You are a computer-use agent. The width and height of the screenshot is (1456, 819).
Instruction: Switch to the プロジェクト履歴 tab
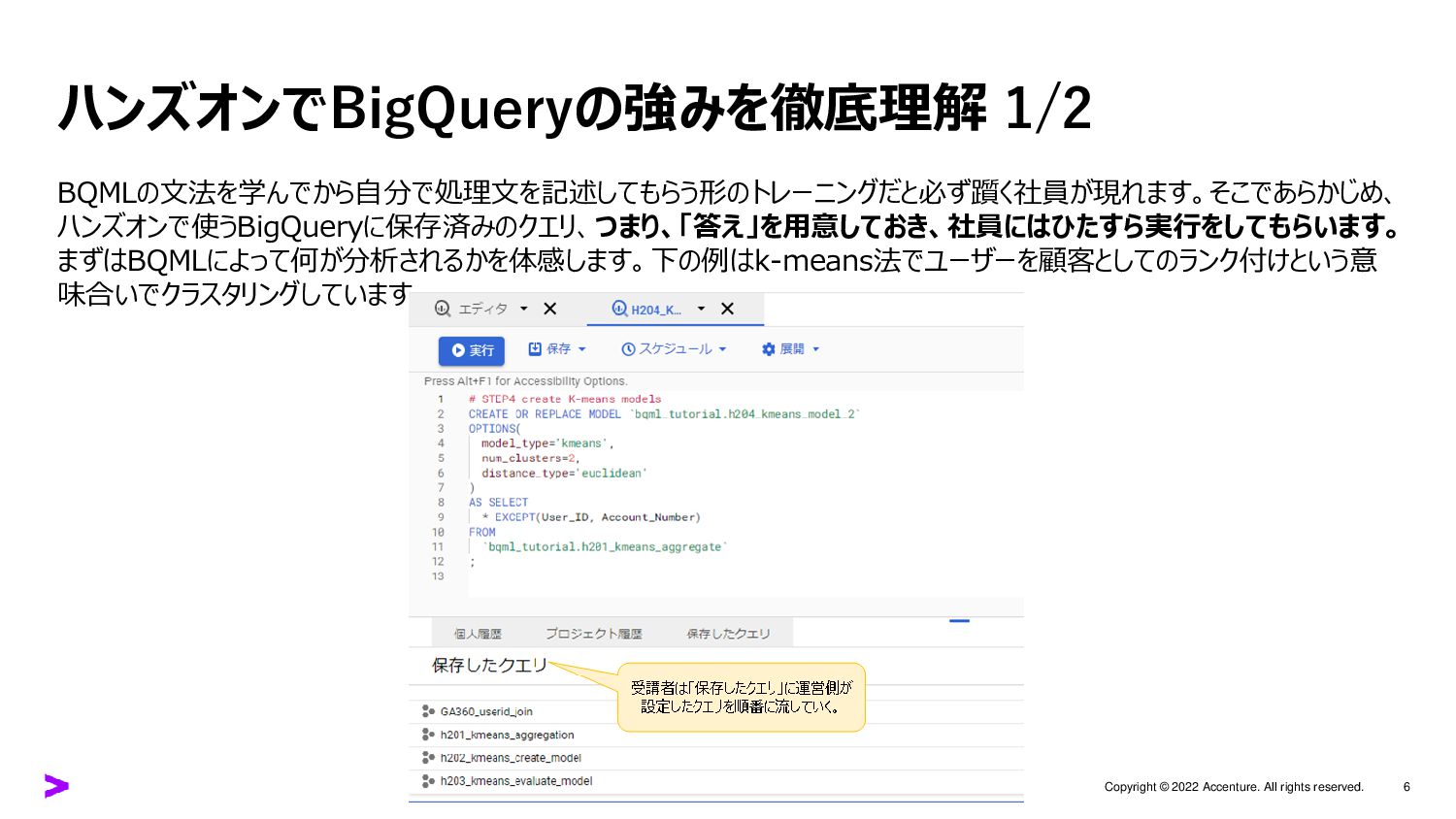(x=593, y=634)
